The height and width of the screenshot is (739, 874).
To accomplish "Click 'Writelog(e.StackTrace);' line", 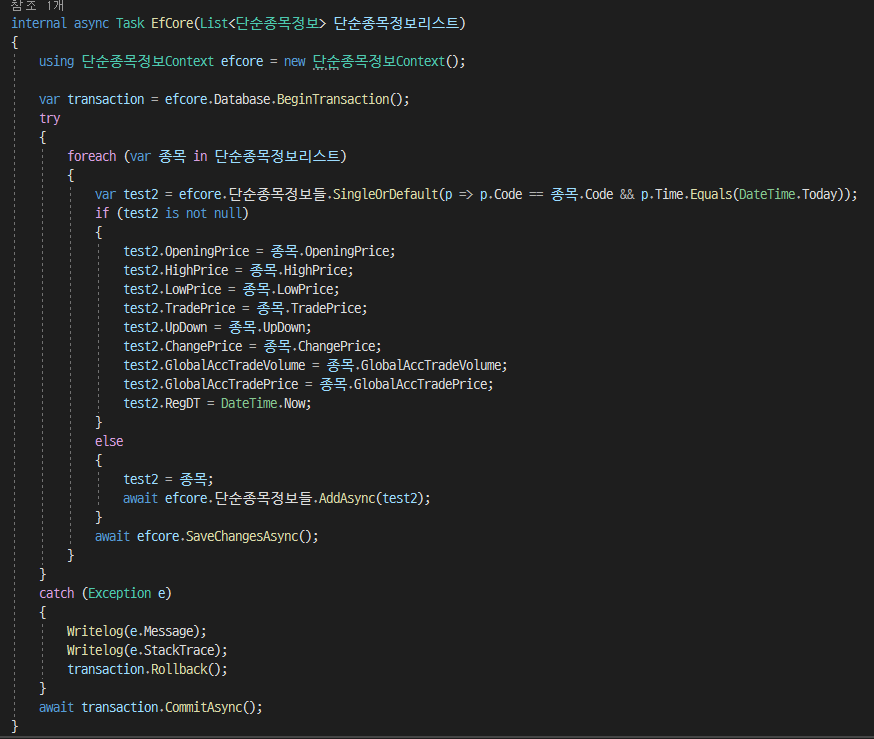I will 147,650.
